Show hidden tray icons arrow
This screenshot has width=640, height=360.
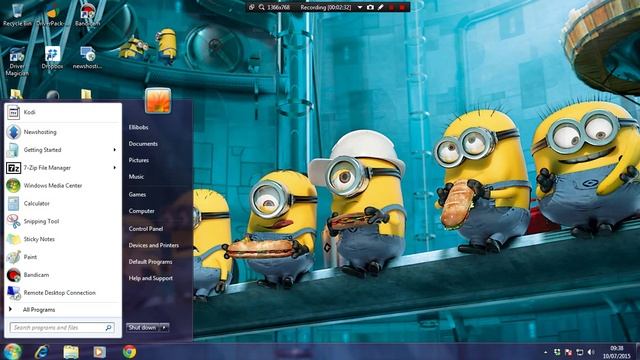[546, 352]
